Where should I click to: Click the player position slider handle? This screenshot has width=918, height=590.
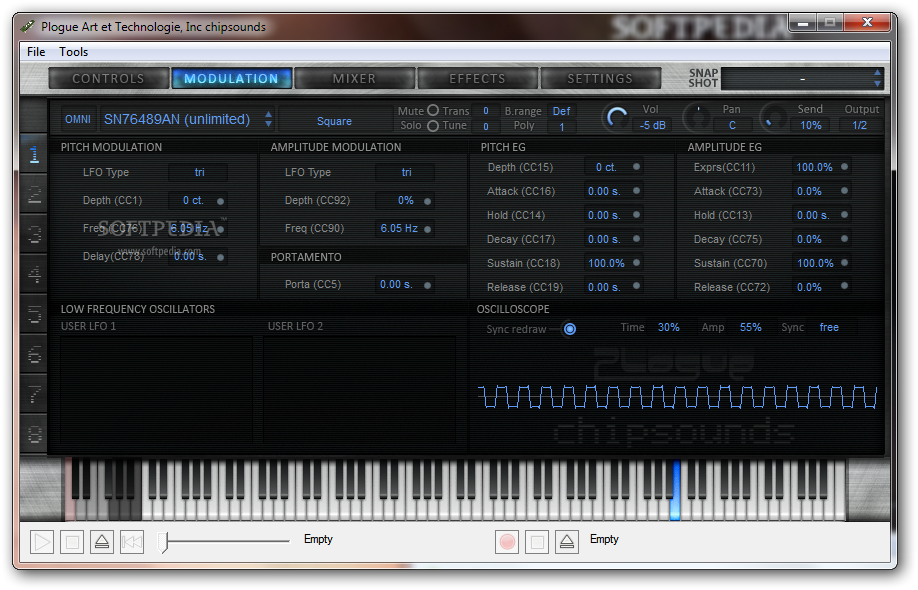[163, 542]
